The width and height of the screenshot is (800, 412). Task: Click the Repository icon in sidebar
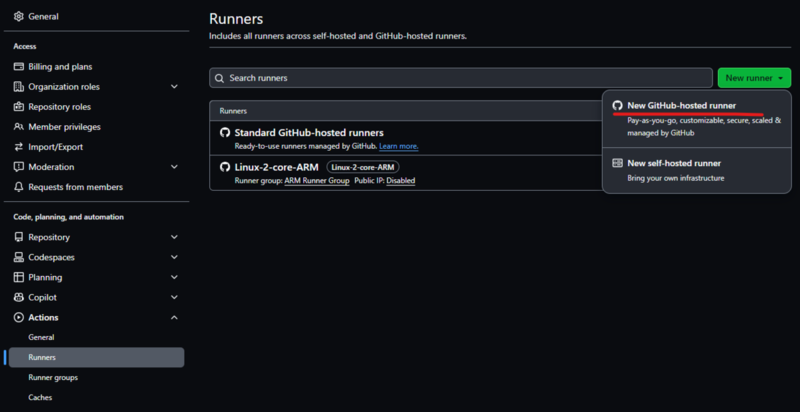tap(19, 237)
